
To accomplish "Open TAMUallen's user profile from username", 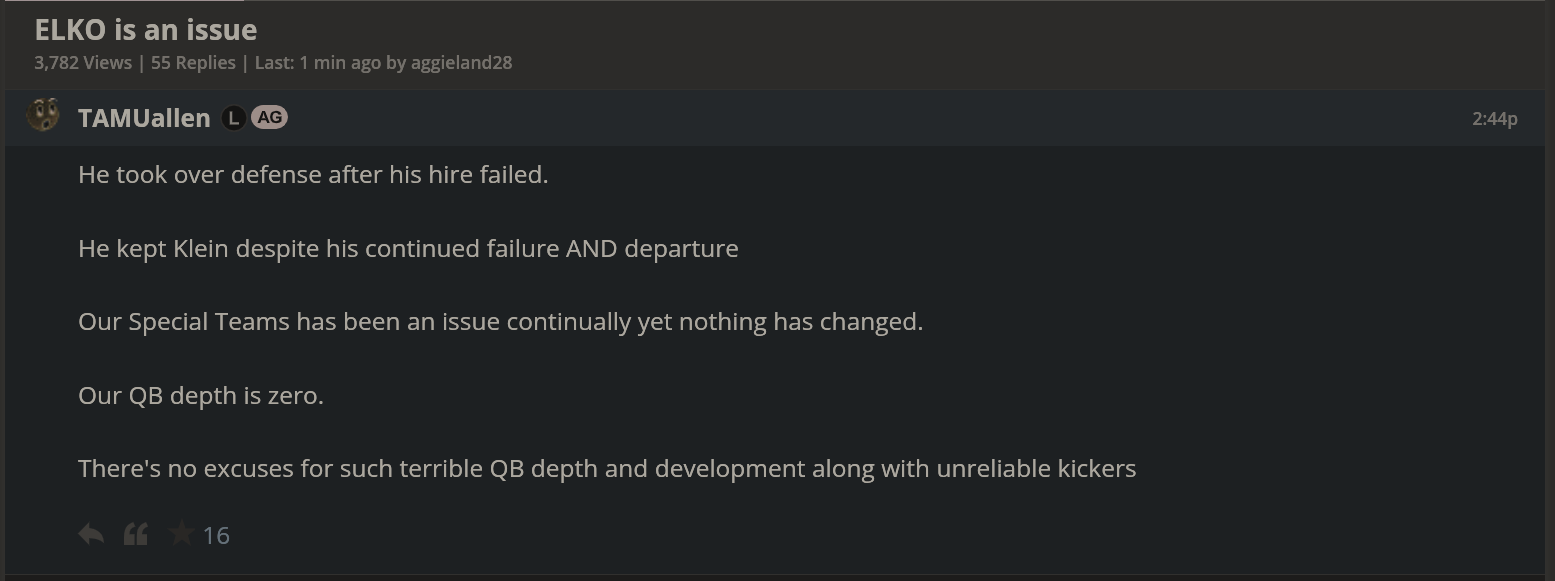I will point(144,118).
